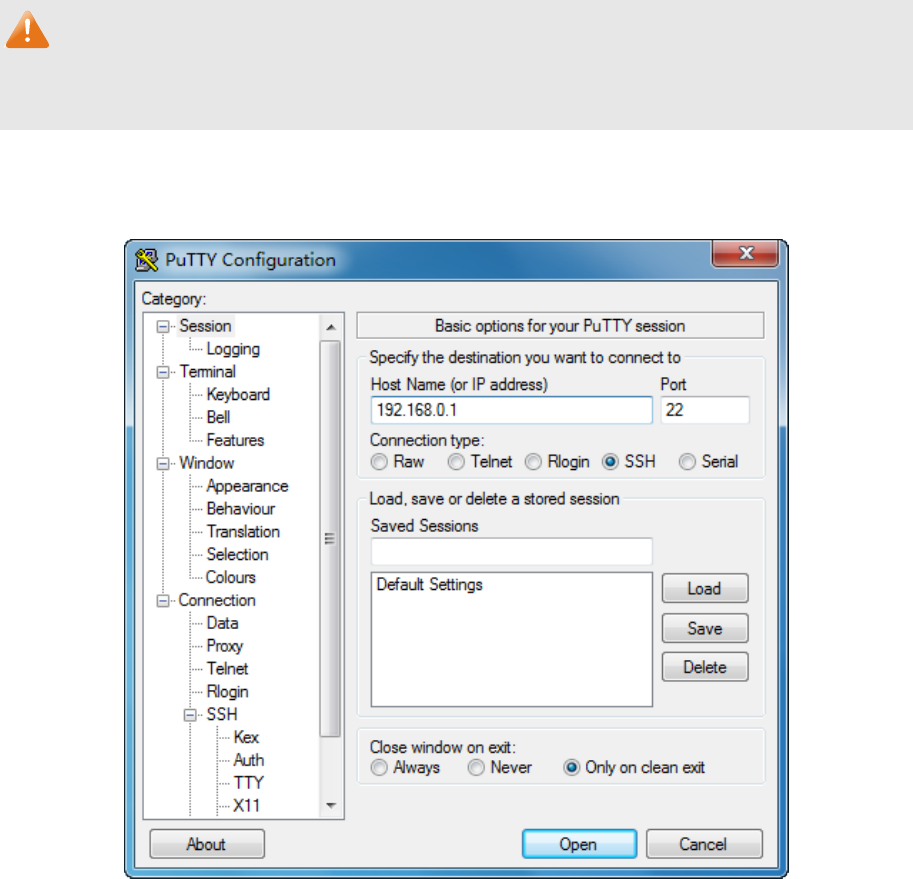Image resolution: width=913 pixels, height=879 pixels.
Task: Click the scroll up arrow in Category tree
Action: pyautogui.click(x=331, y=328)
